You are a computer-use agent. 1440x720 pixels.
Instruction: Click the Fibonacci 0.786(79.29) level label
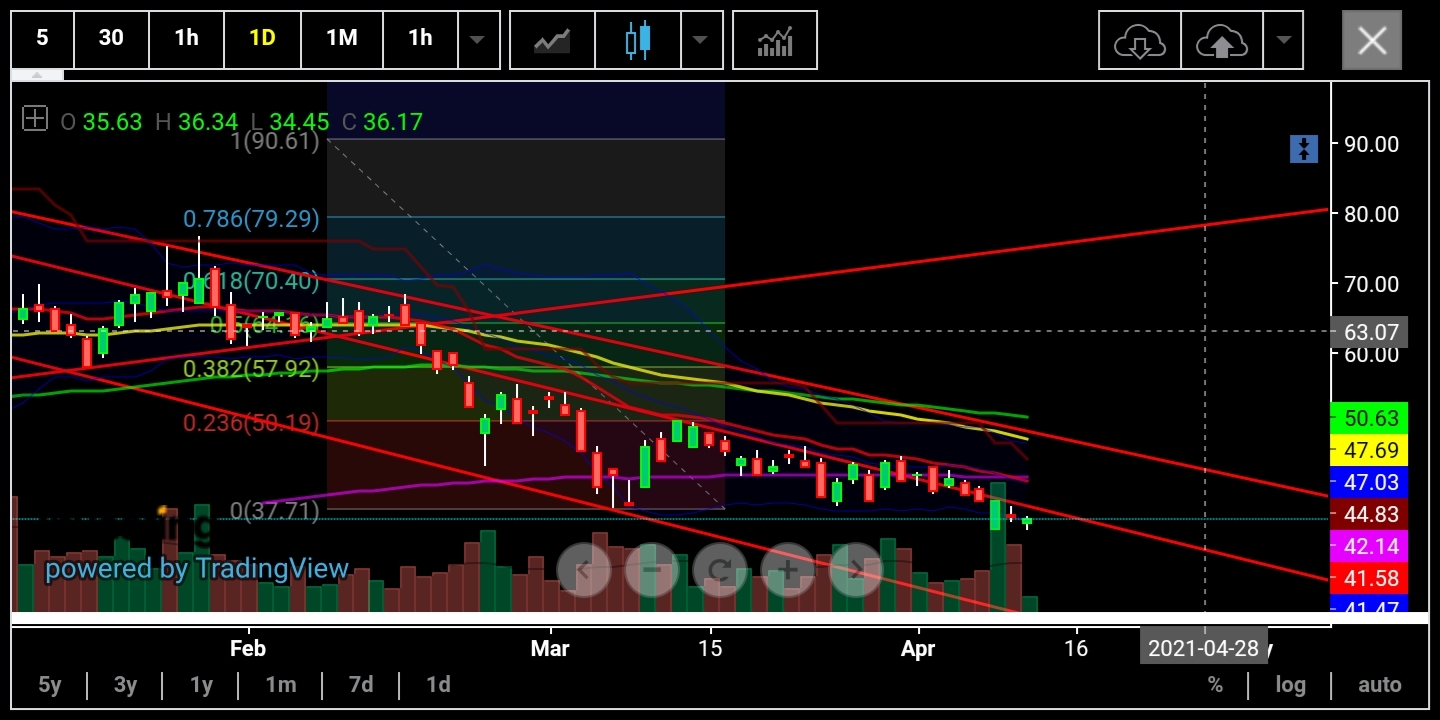pyautogui.click(x=251, y=218)
